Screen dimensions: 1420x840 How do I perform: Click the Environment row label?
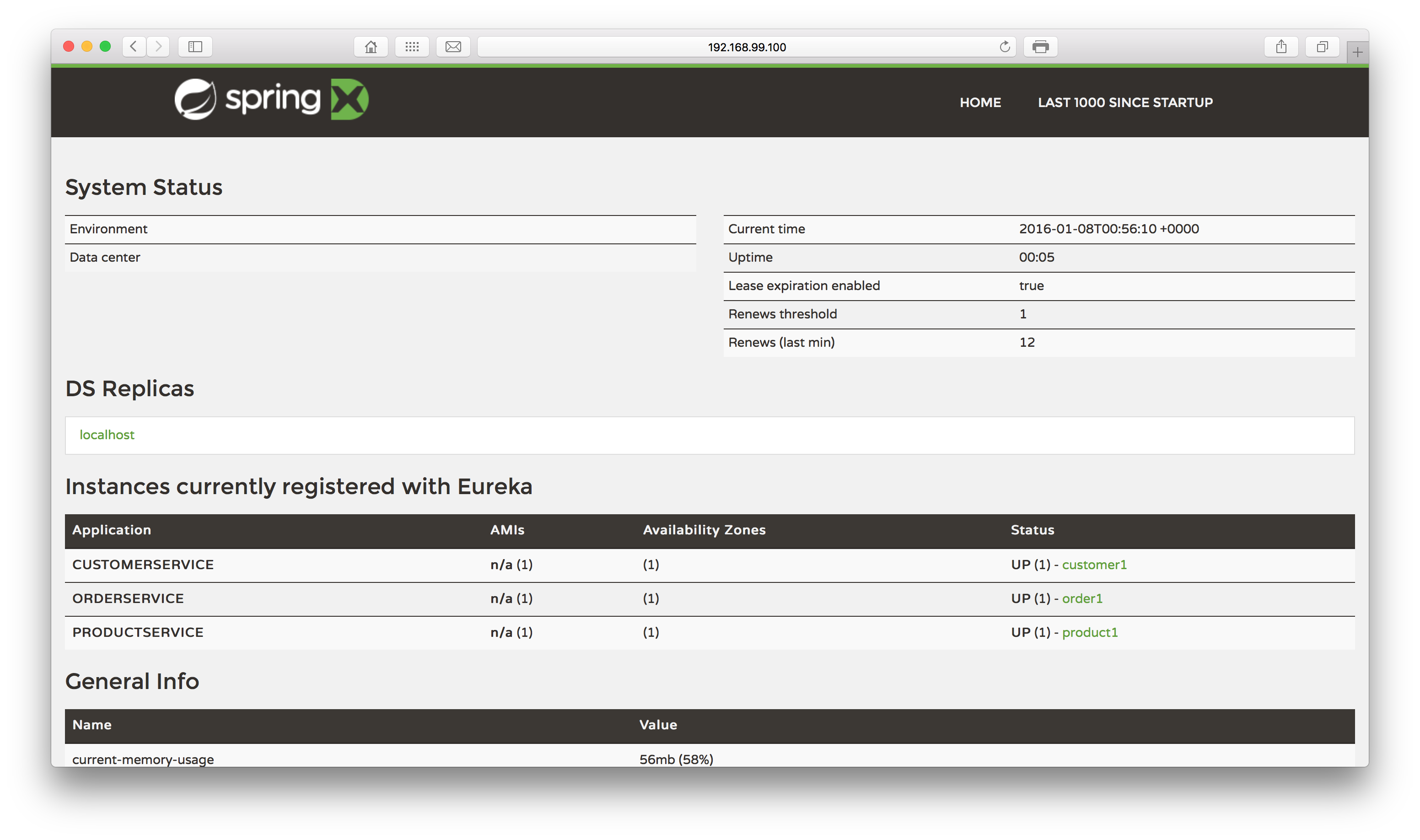click(108, 229)
